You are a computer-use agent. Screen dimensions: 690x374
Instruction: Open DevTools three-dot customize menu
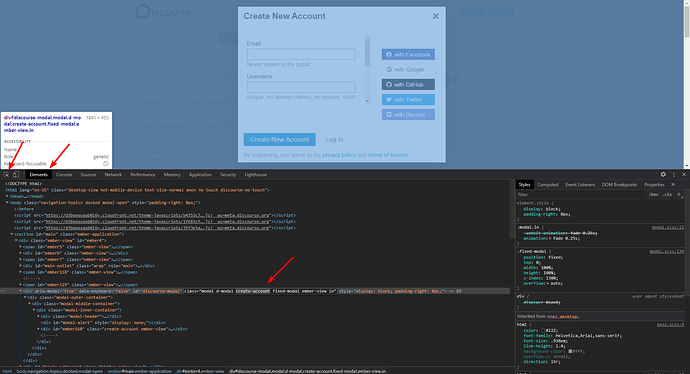pyautogui.click(x=674, y=175)
